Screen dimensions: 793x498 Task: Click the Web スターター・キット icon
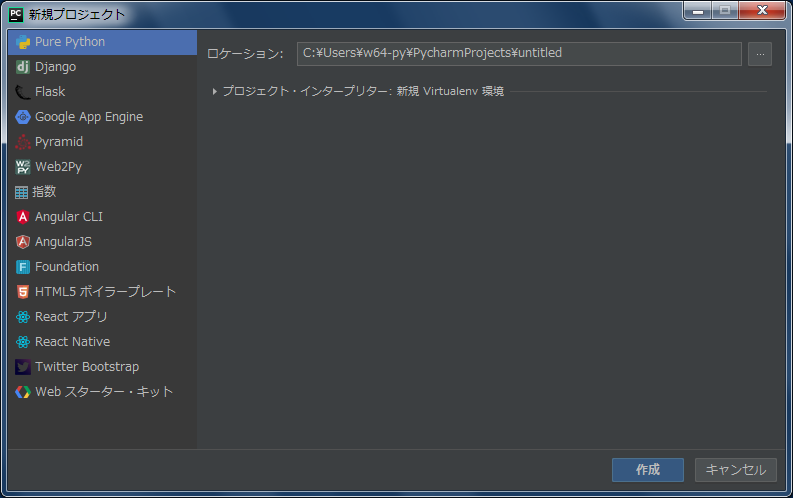[x=23, y=392]
